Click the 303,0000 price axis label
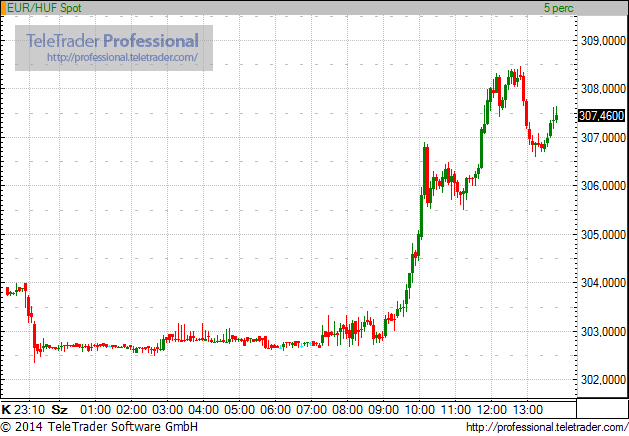 (603, 332)
